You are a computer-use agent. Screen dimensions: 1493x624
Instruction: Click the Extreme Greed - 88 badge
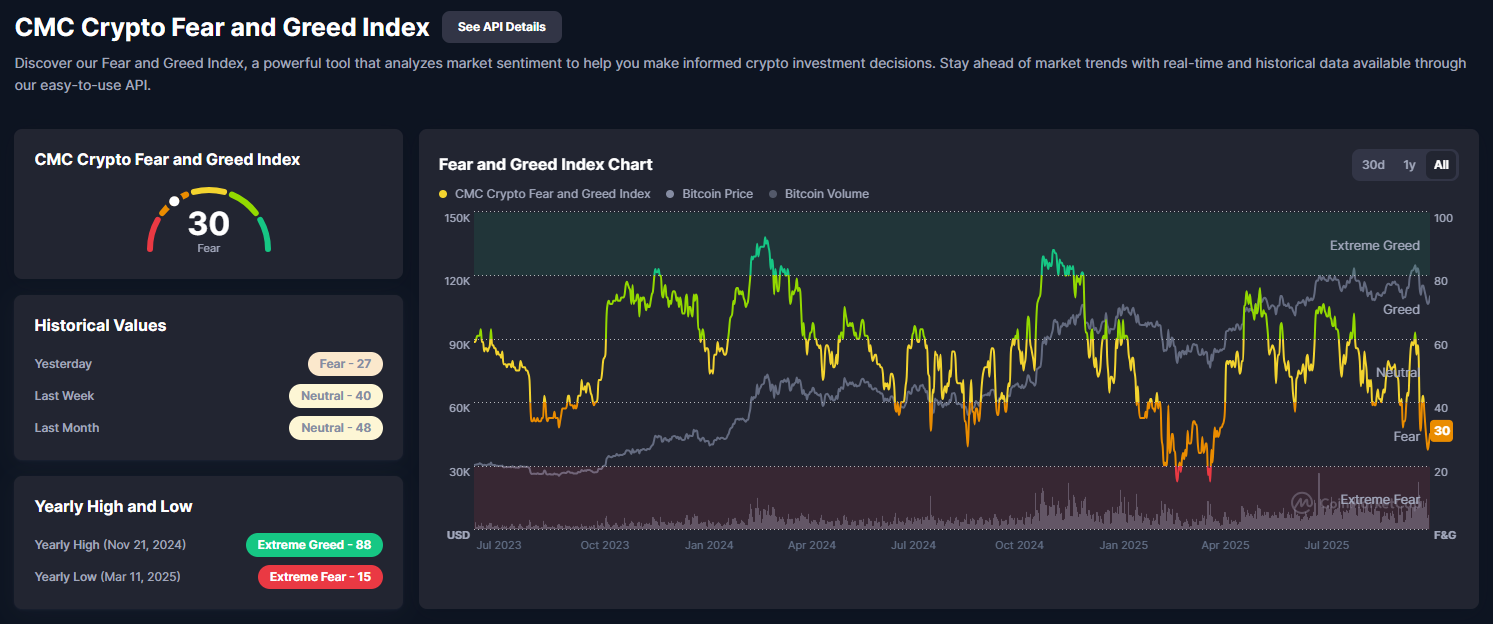[x=314, y=545]
